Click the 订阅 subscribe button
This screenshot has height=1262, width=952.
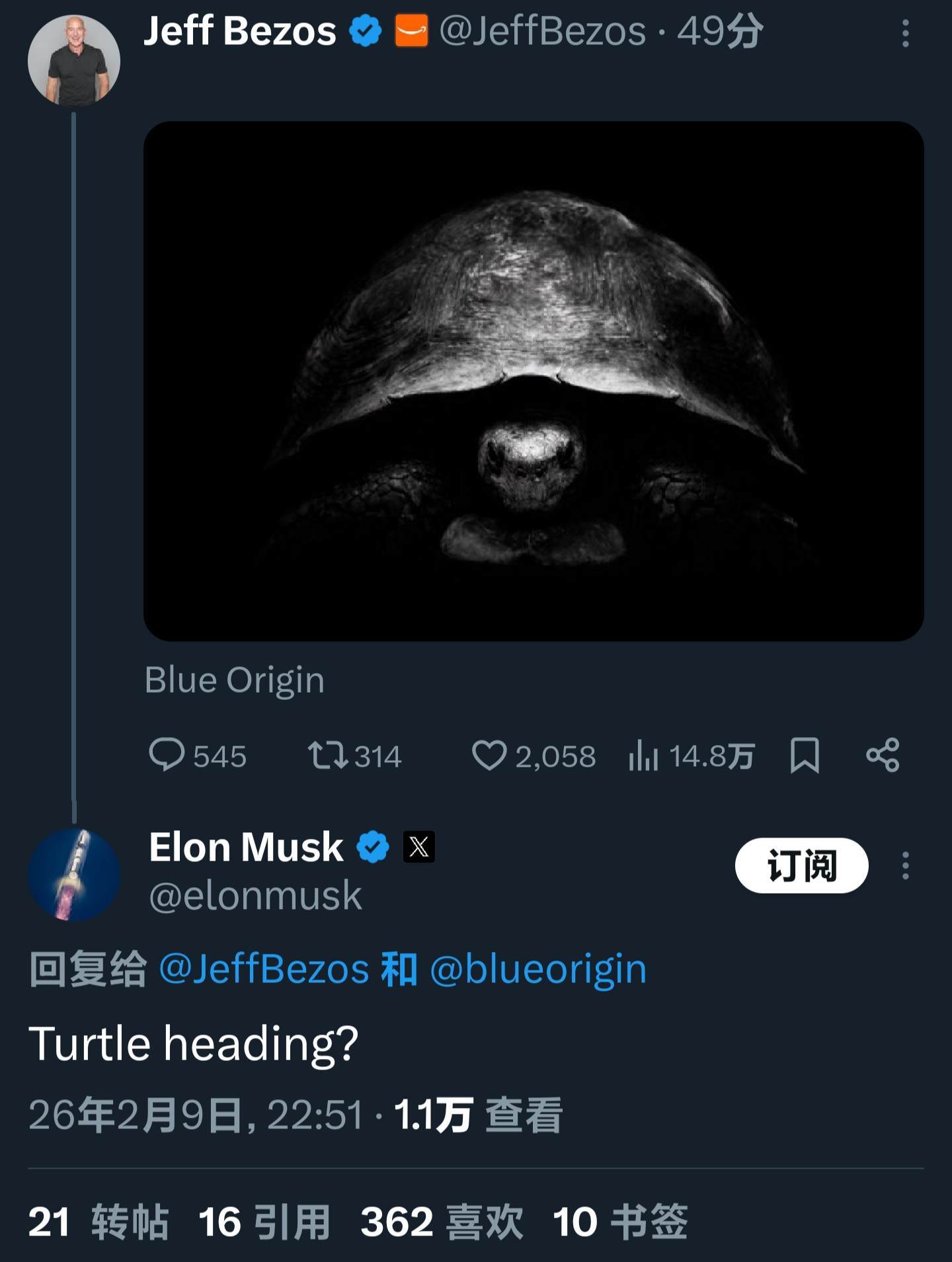click(x=801, y=865)
